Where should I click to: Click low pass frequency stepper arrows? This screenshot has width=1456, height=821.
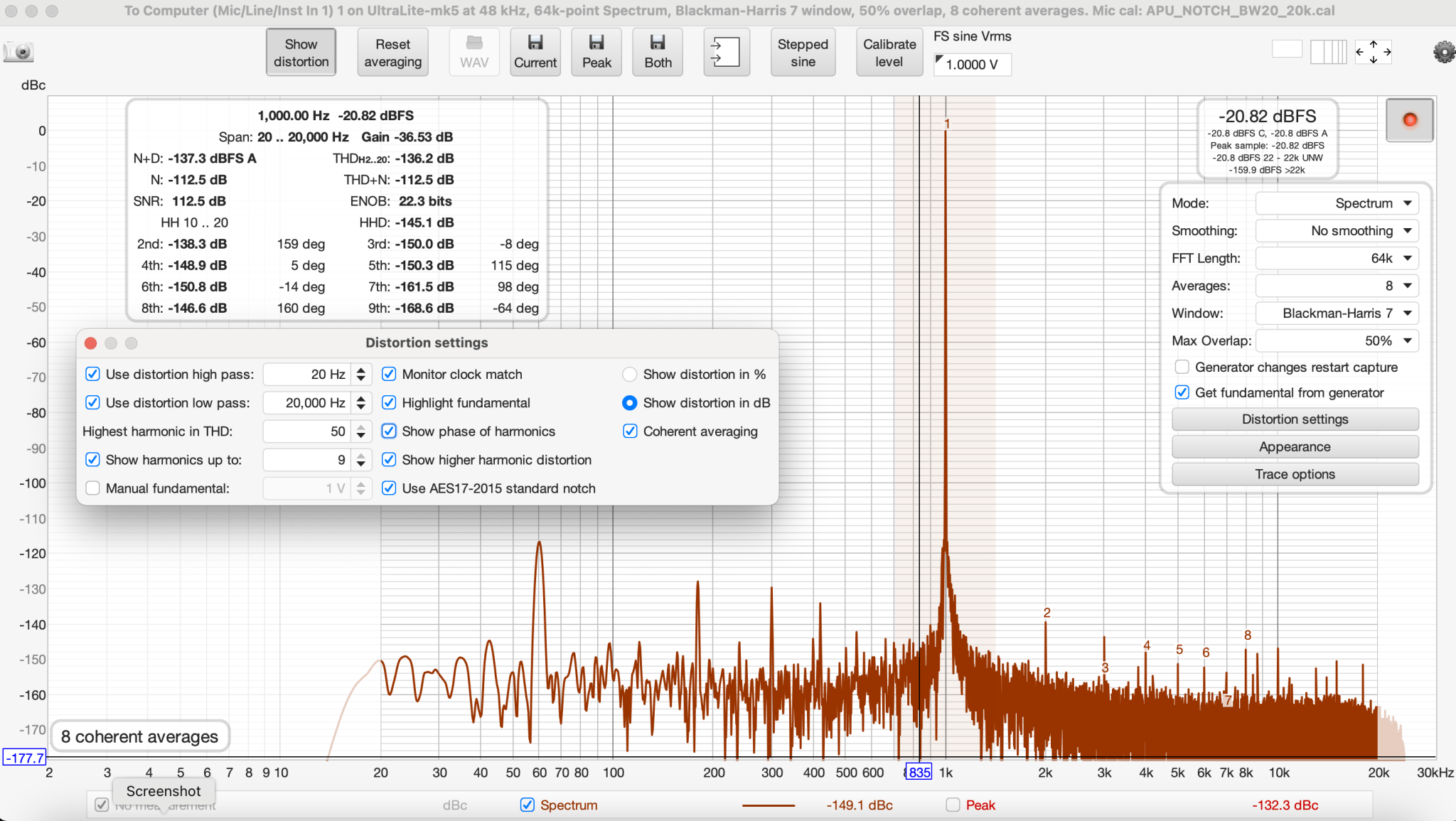(x=361, y=403)
